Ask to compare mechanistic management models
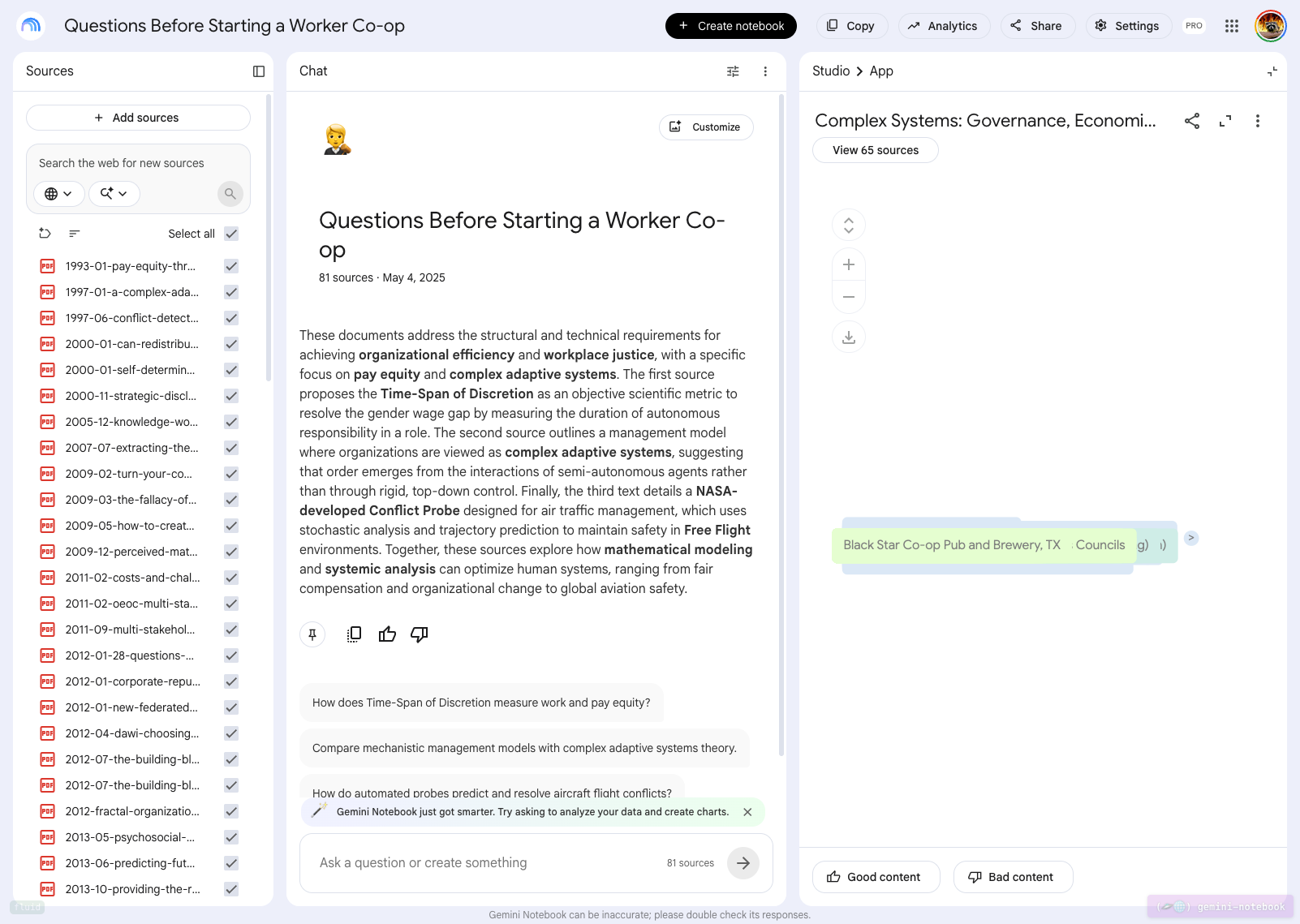1300x924 pixels. (x=524, y=748)
